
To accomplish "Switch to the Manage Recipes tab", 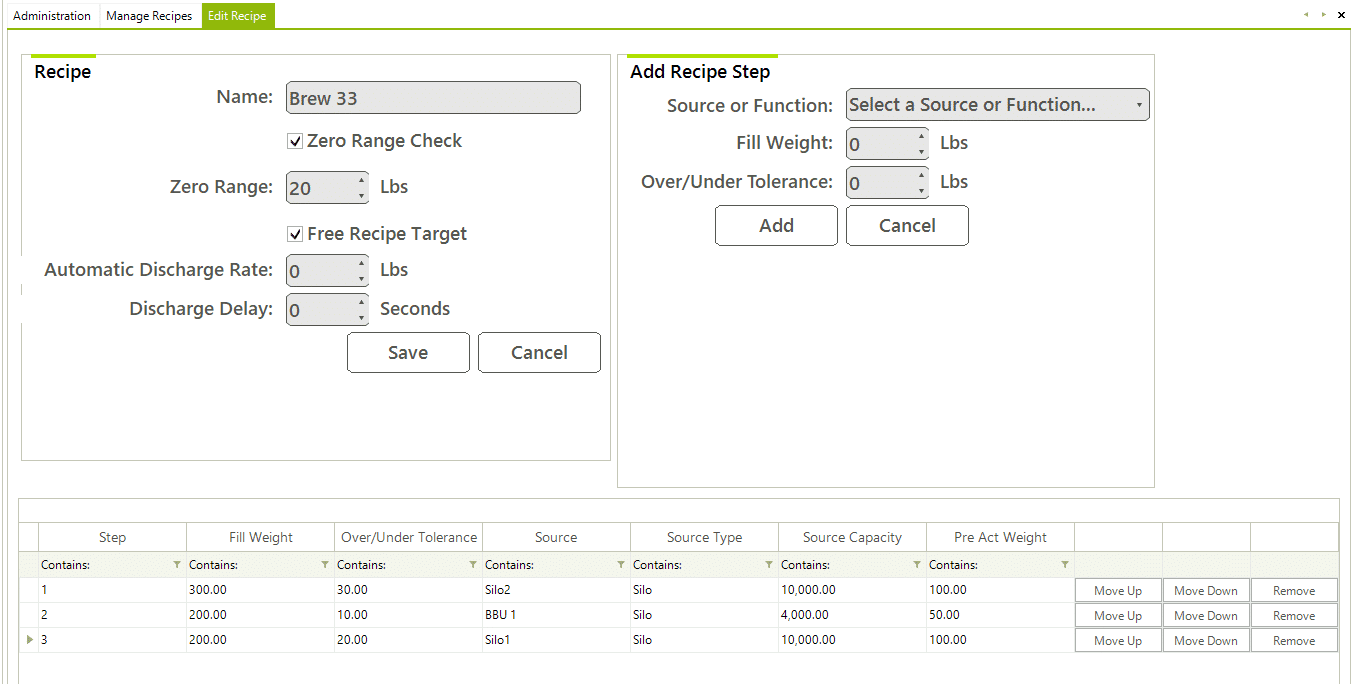I will tap(149, 16).
